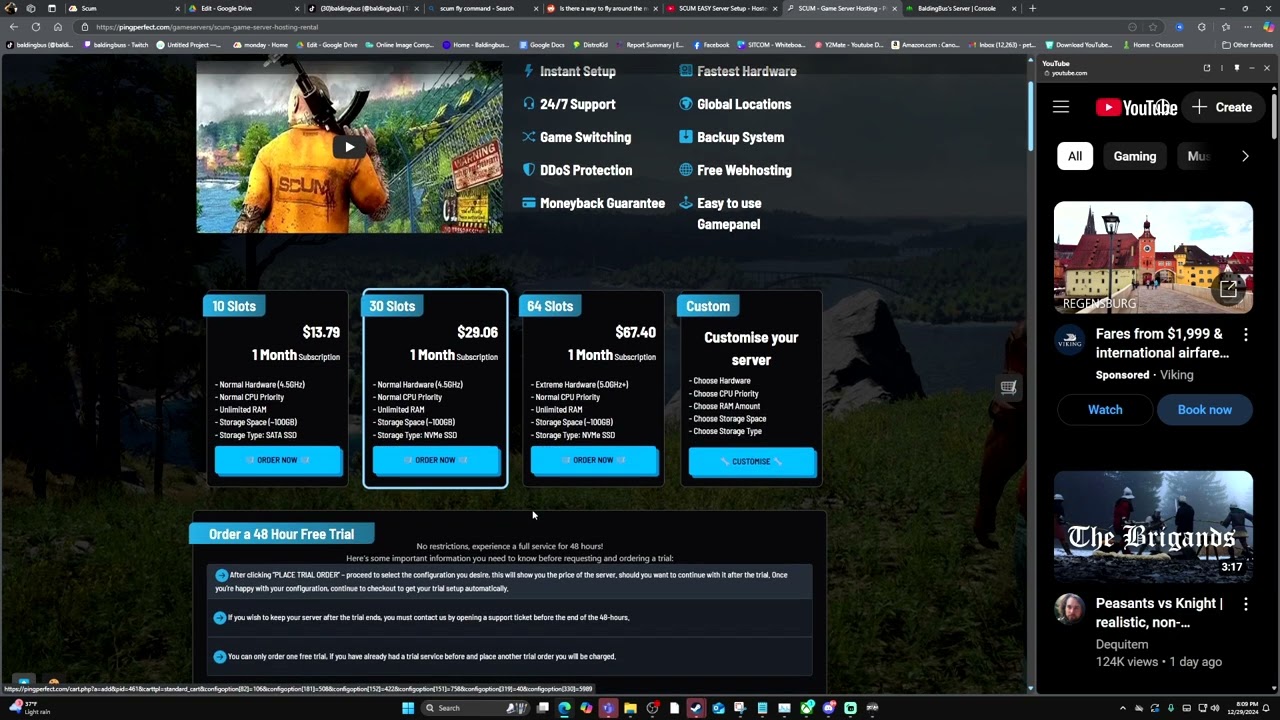Show more YouTube filter chips arrow
This screenshot has height=720, width=1280.
tap(1245, 156)
